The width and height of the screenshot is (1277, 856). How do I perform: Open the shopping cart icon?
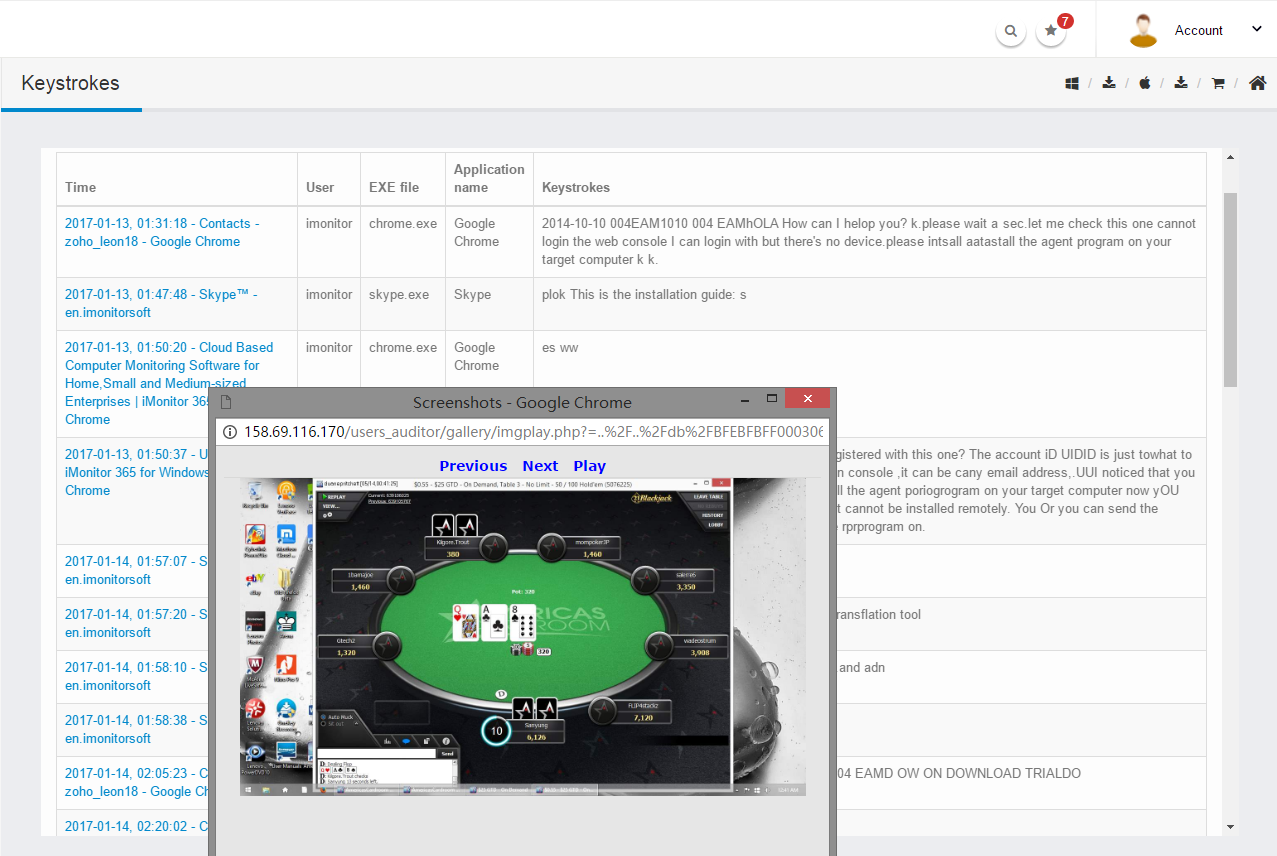pos(1218,84)
